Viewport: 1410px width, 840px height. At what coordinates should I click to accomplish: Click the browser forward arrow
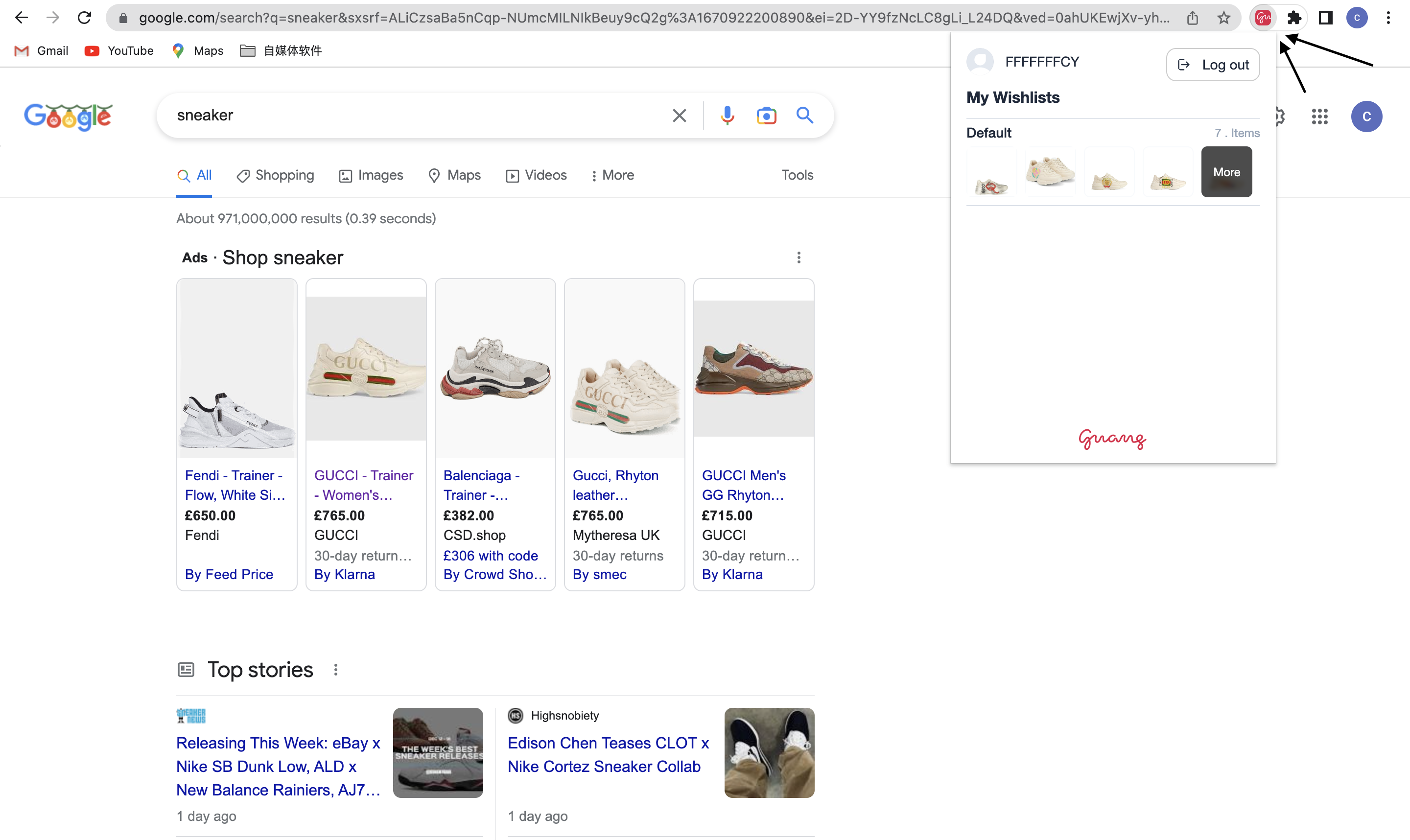53,18
